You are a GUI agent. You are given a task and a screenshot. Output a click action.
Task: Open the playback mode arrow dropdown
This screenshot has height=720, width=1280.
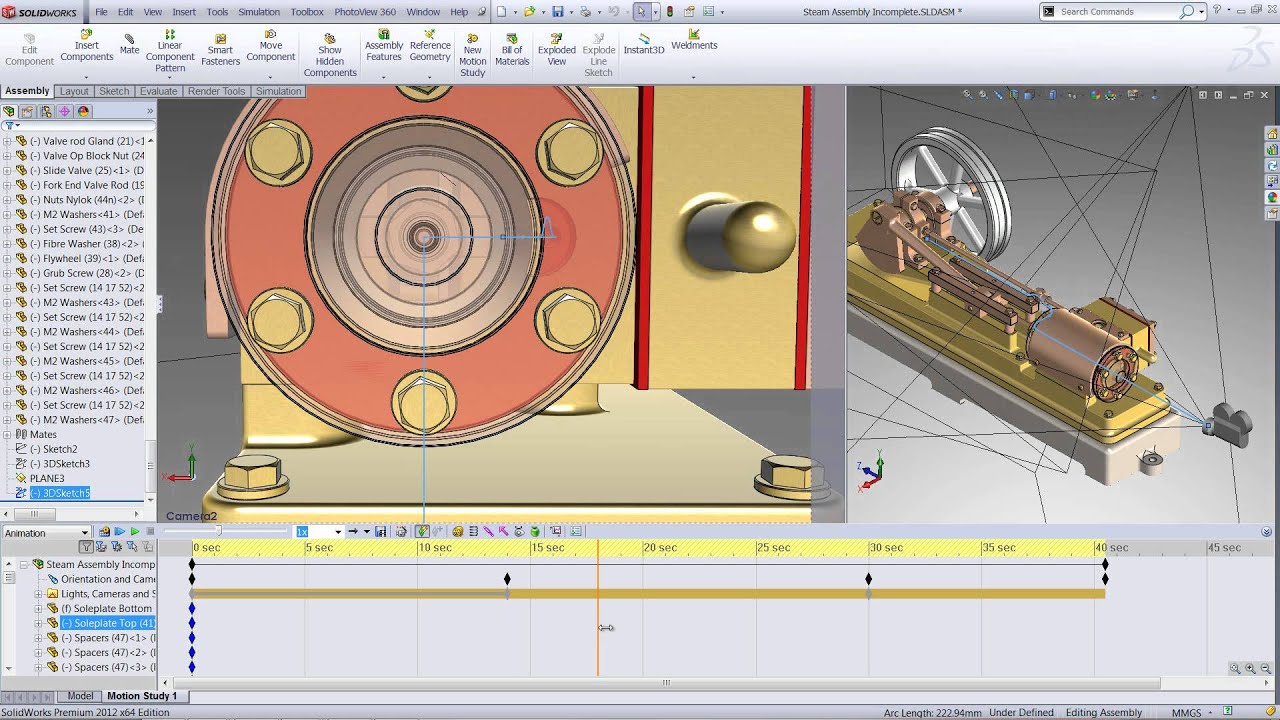(x=366, y=532)
